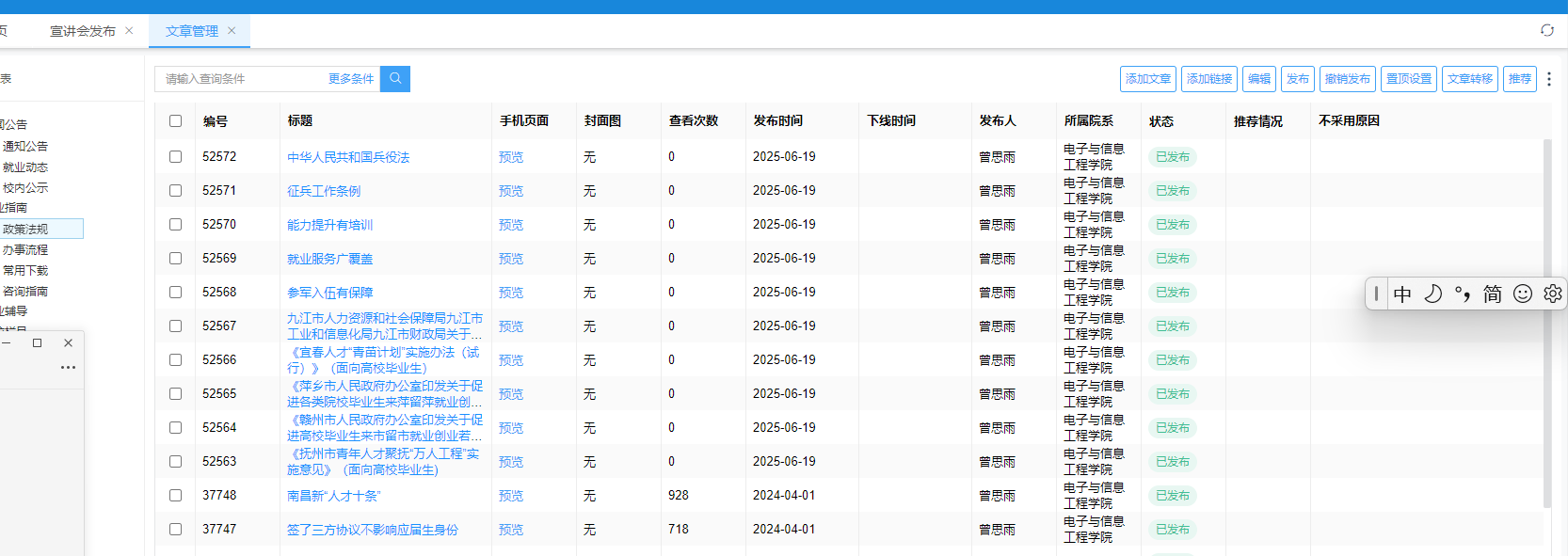
Task: Select 政策法规 in the left category tree
Action: tap(26, 229)
